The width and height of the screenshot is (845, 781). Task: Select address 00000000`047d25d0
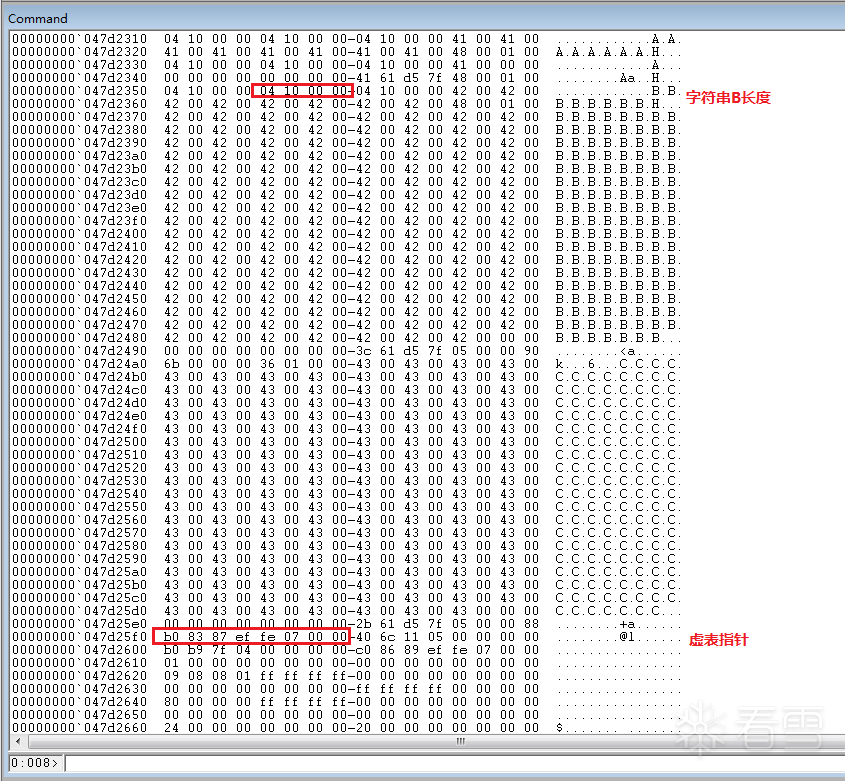pos(79,611)
